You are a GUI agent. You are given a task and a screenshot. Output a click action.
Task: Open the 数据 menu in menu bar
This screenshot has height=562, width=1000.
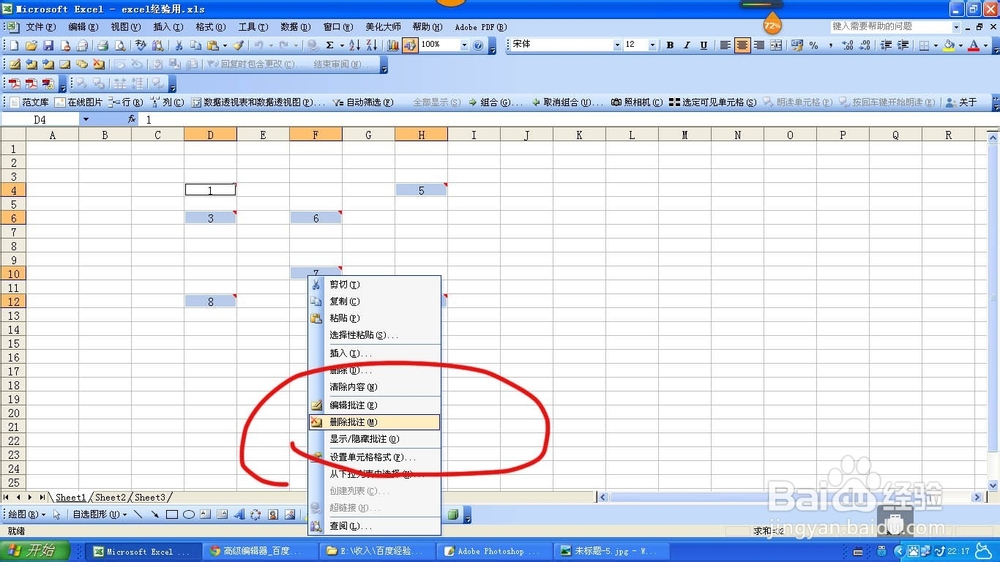[x=295, y=27]
